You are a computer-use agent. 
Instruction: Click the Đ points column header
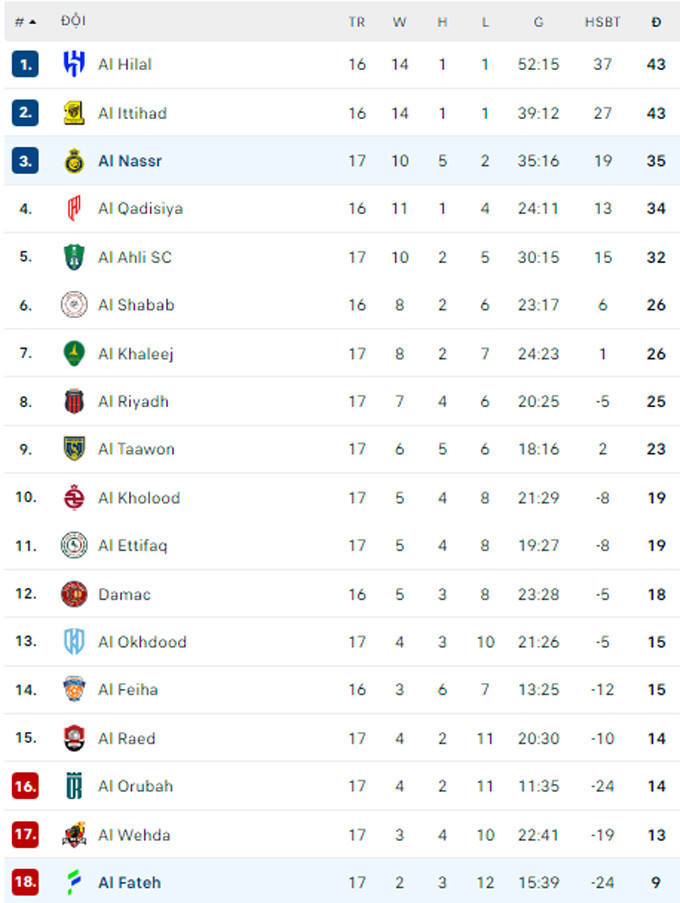pos(656,22)
